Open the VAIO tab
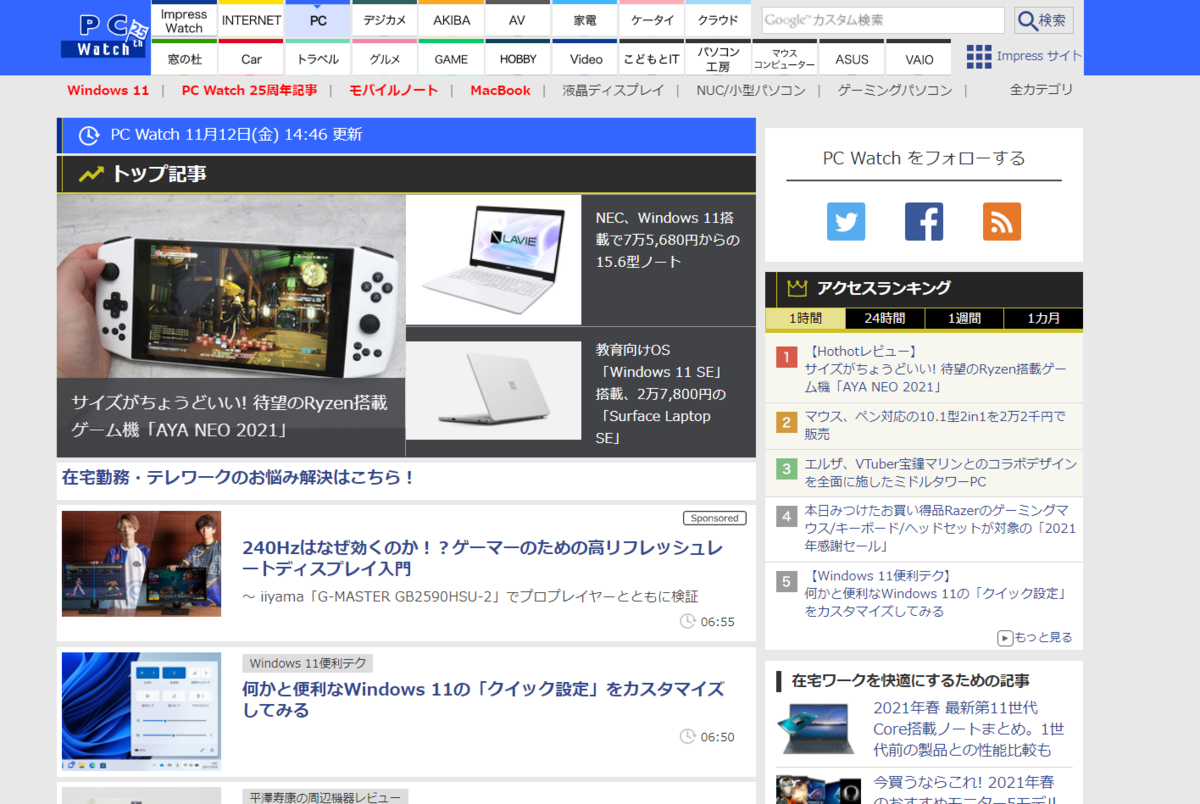Screen dimensions: 1200x804 [919, 58]
